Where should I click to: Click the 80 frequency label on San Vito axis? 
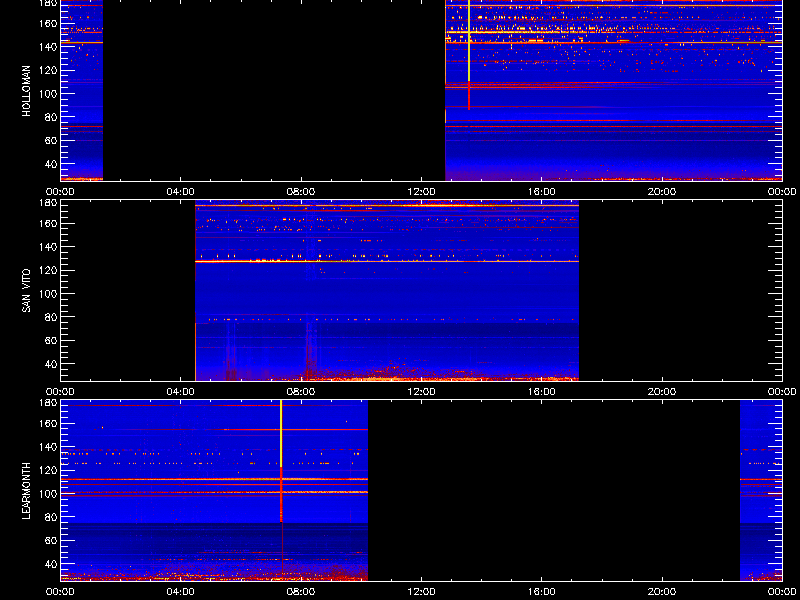click(x=49, y=317)
